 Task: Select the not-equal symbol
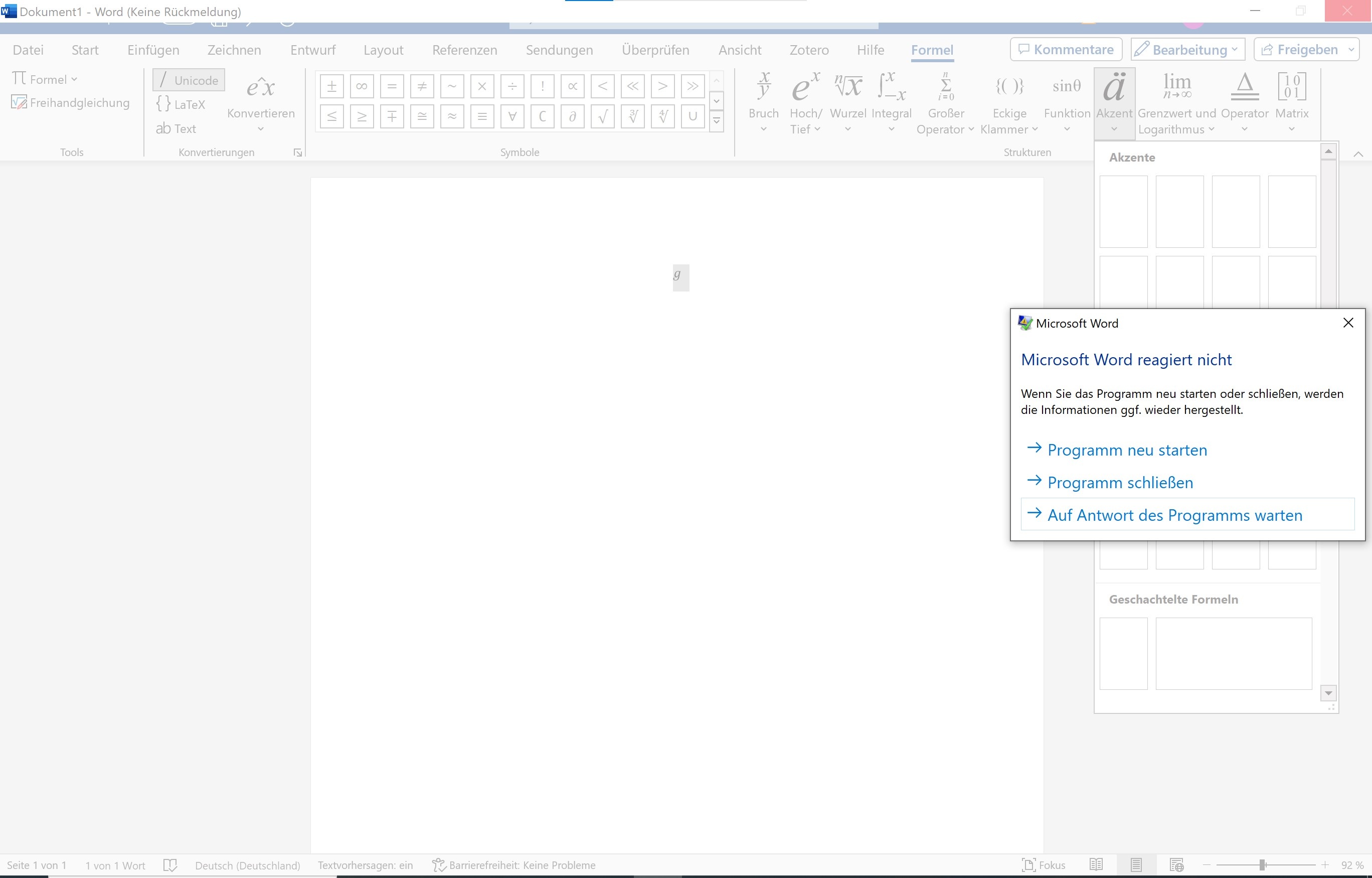coord(422,86)
